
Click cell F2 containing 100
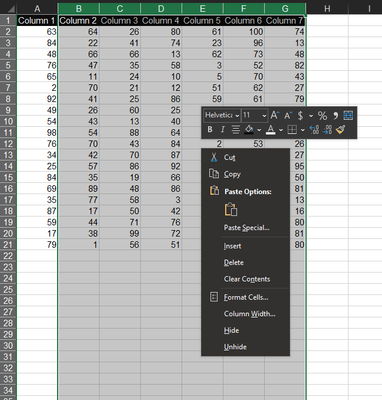(x=244, y=32)
